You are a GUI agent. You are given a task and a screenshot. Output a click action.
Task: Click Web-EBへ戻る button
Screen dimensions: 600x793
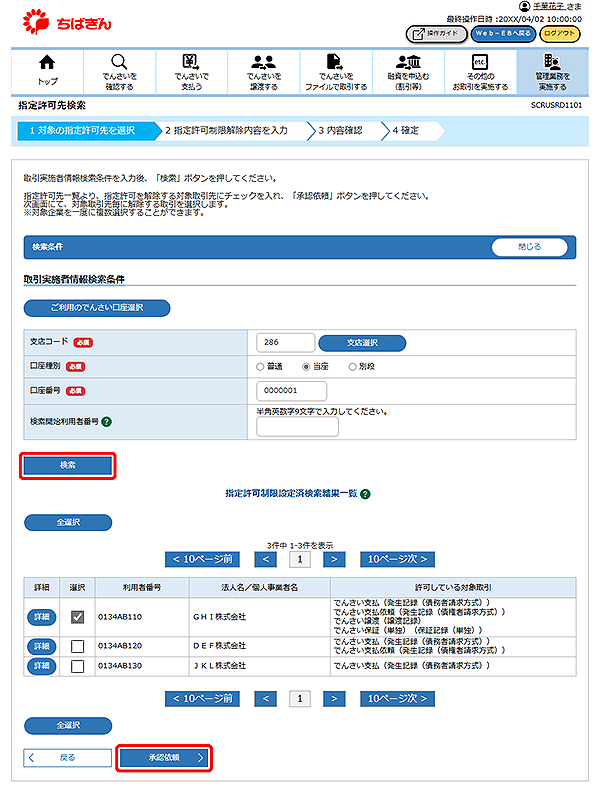[503, 34]
